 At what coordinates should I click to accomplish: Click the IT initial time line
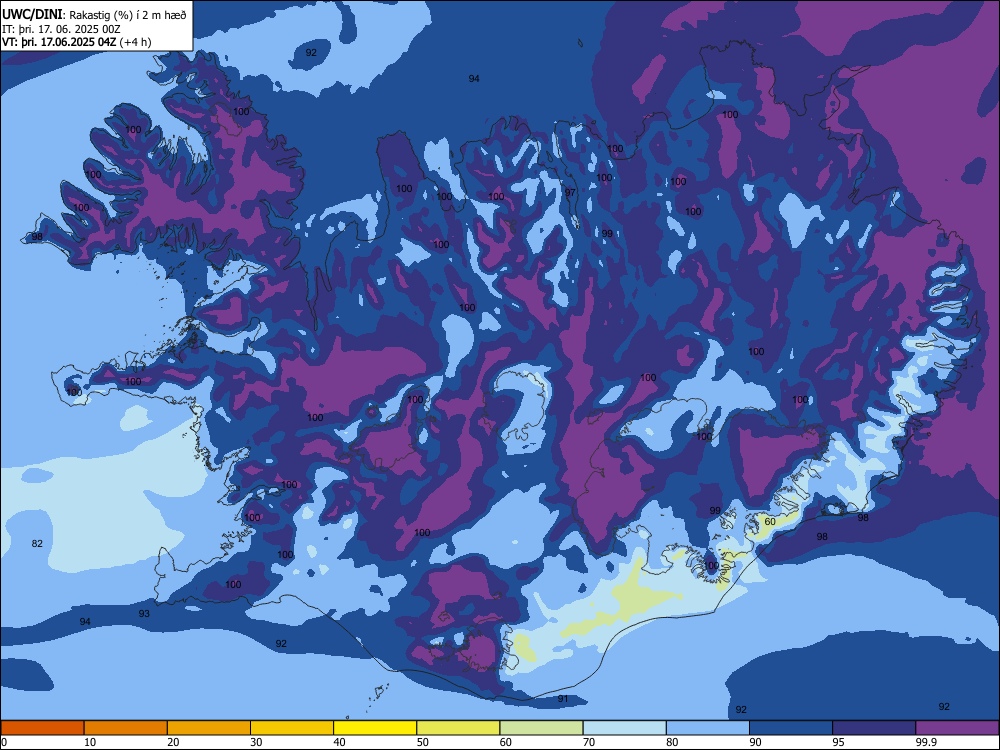point(61,29)
